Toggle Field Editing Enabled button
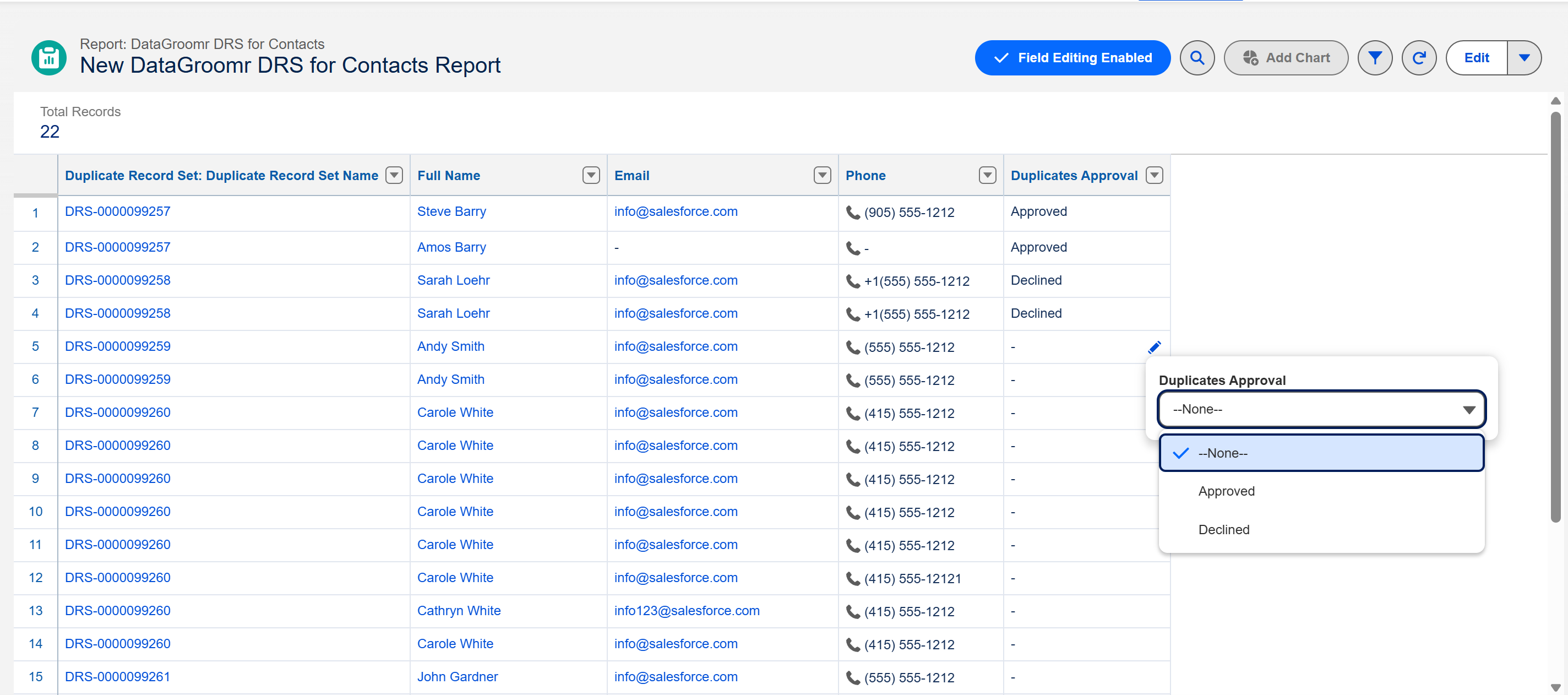Image resolution: width=1568 pixels, height=695 pixels. 1072,58
